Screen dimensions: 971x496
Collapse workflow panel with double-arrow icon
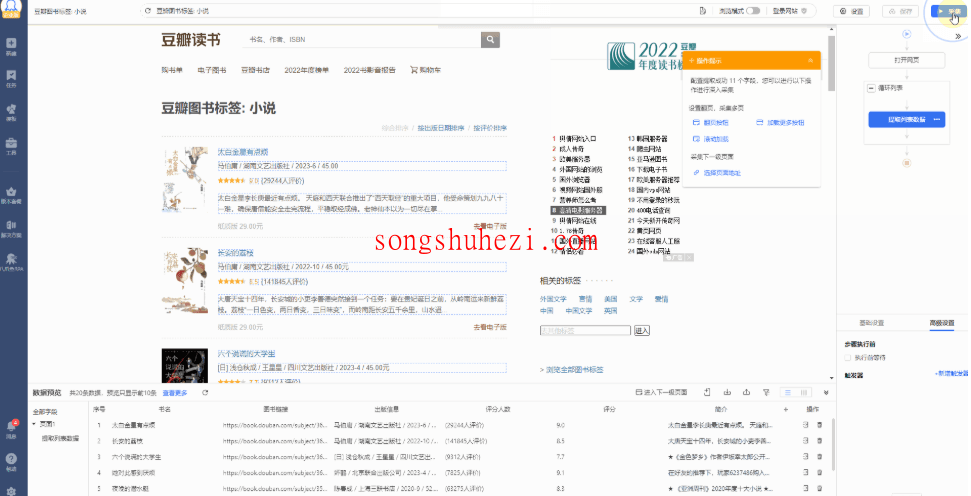click(958, 37)
